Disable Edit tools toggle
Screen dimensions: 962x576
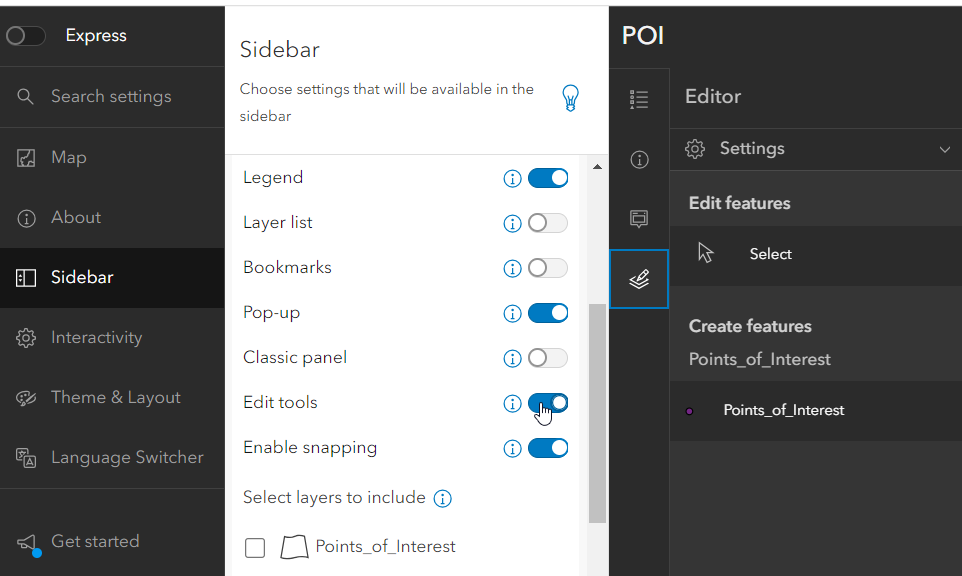click(548, 403)
